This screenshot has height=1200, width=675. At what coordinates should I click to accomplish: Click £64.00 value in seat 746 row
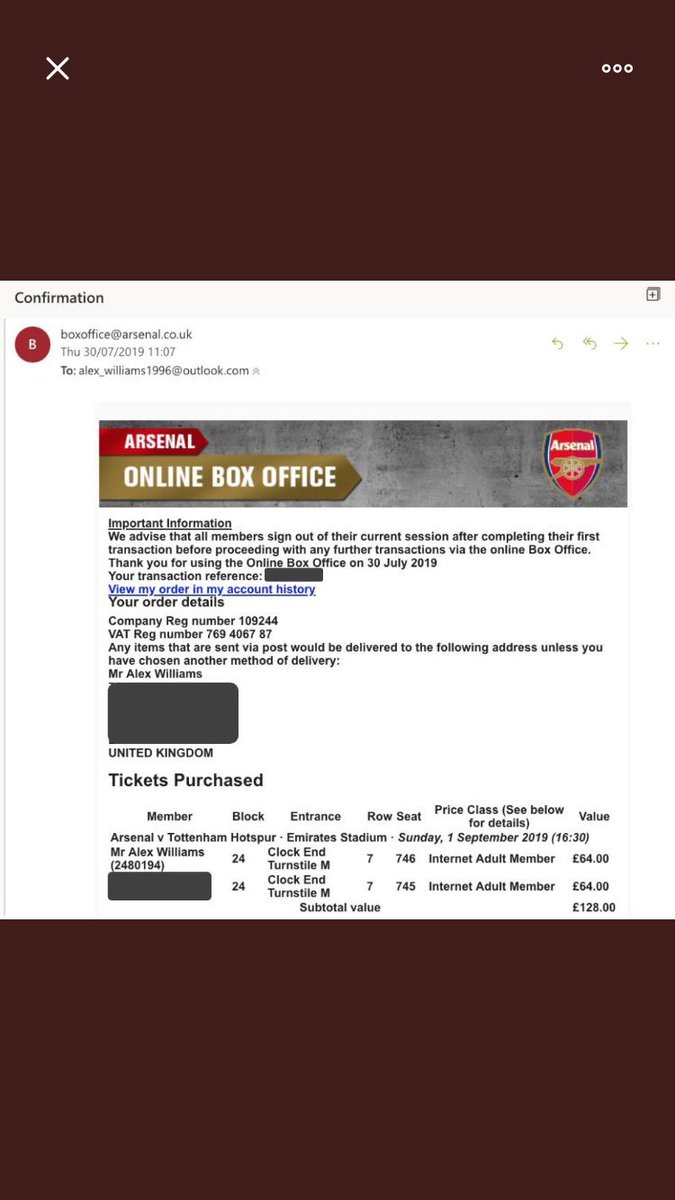592,858
